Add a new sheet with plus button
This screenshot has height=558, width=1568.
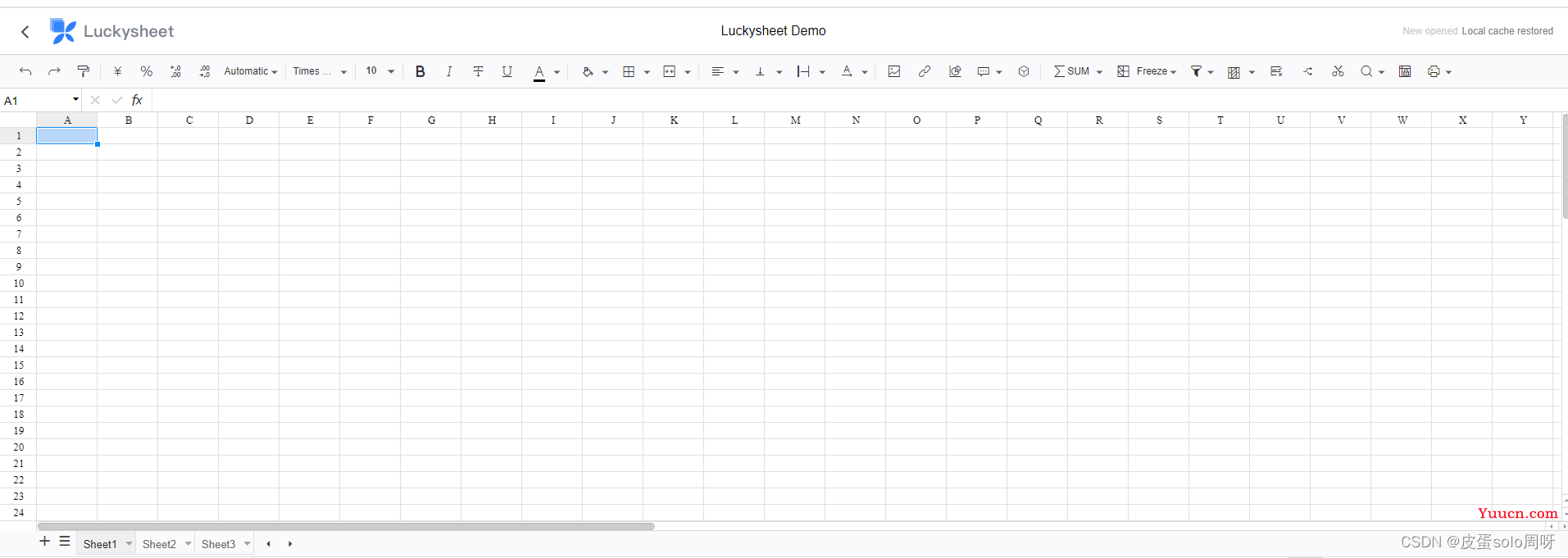coord(44,542)
